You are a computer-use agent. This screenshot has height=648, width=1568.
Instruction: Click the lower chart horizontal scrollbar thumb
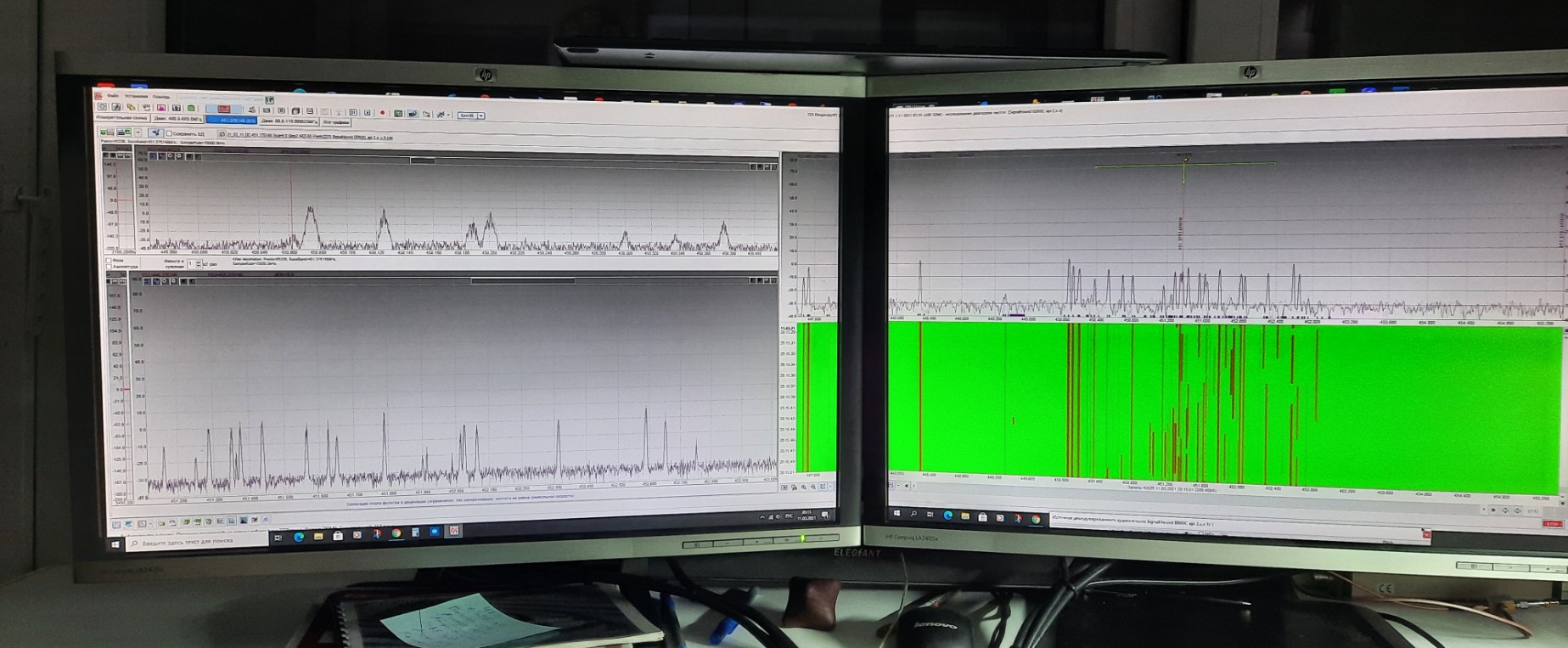coord(523,281)
